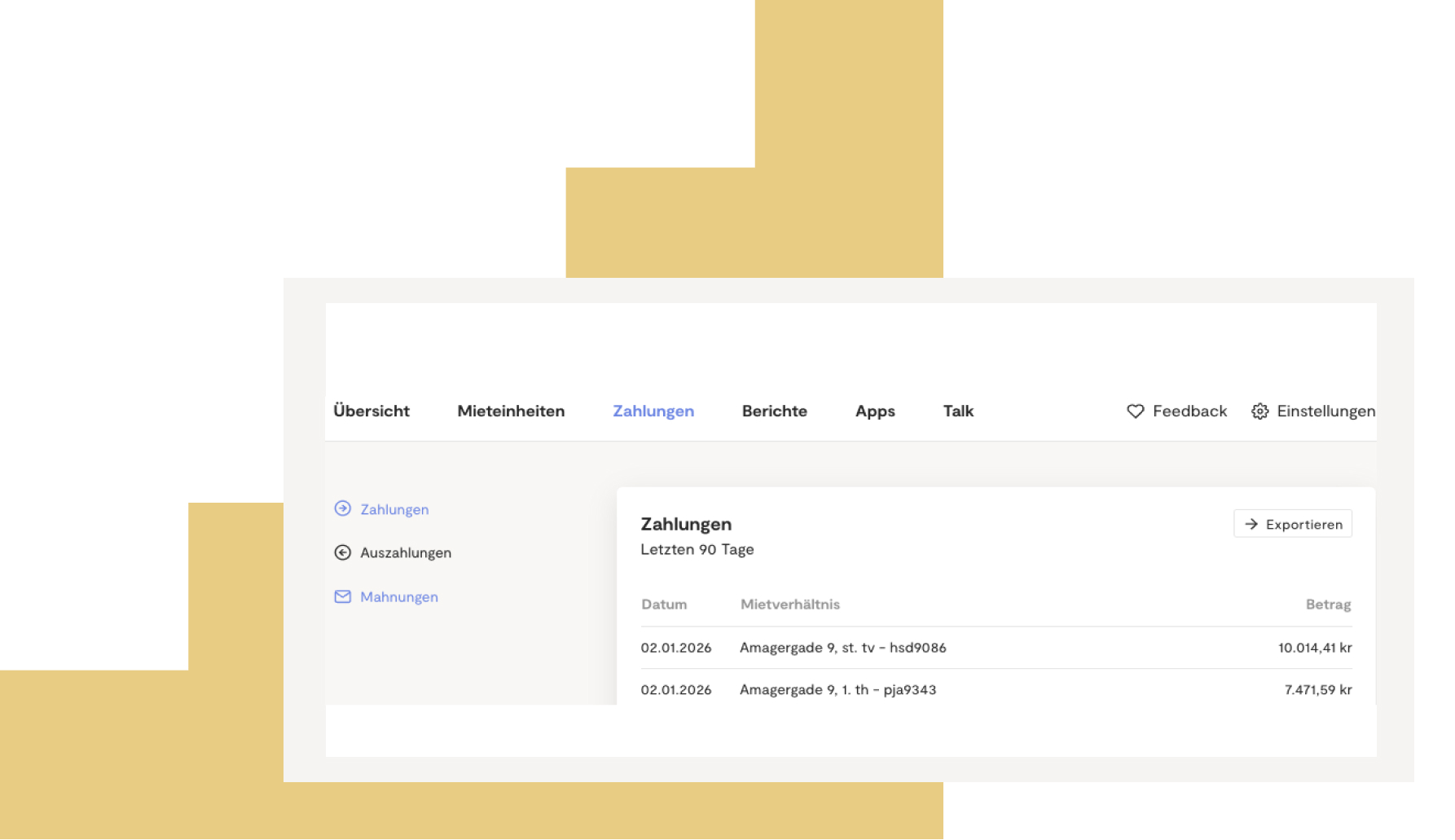Viewport: 1455px width, 840px height.
Task: Click the Zahlungen arrow-circle sidebar icon
Action: [343, 508]
